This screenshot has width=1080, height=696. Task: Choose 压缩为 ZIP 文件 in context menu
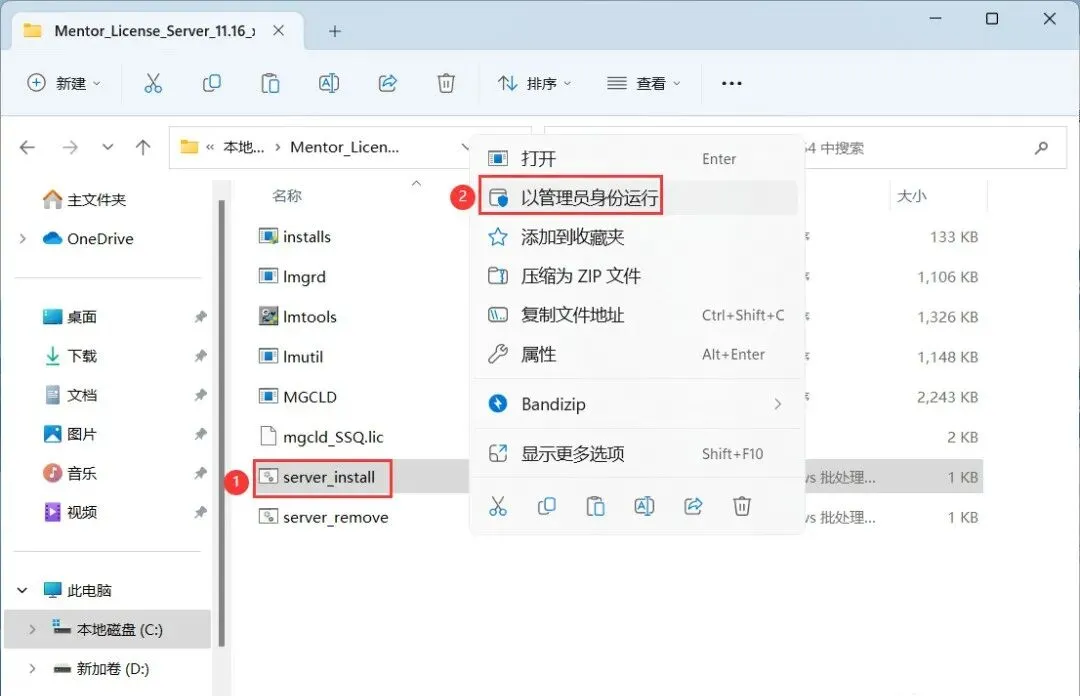(x=636, y=276)
